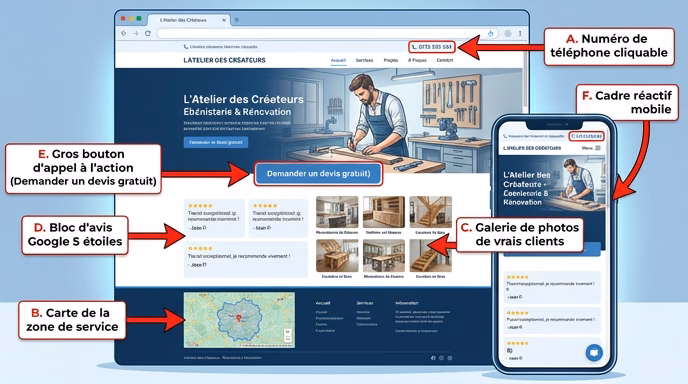Open the wide bottom five-star review card
This screenshot has height=384, width=688.
tap(246, 259)
